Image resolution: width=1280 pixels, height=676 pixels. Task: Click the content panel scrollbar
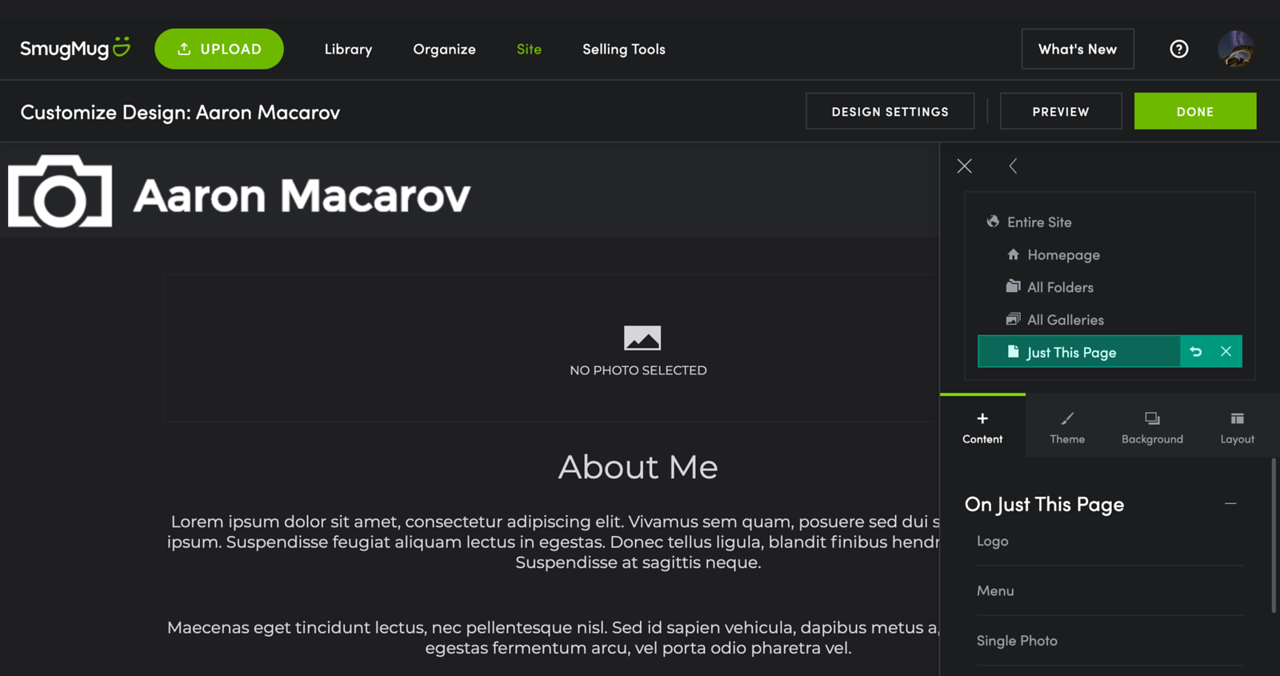coord(1274,536)
